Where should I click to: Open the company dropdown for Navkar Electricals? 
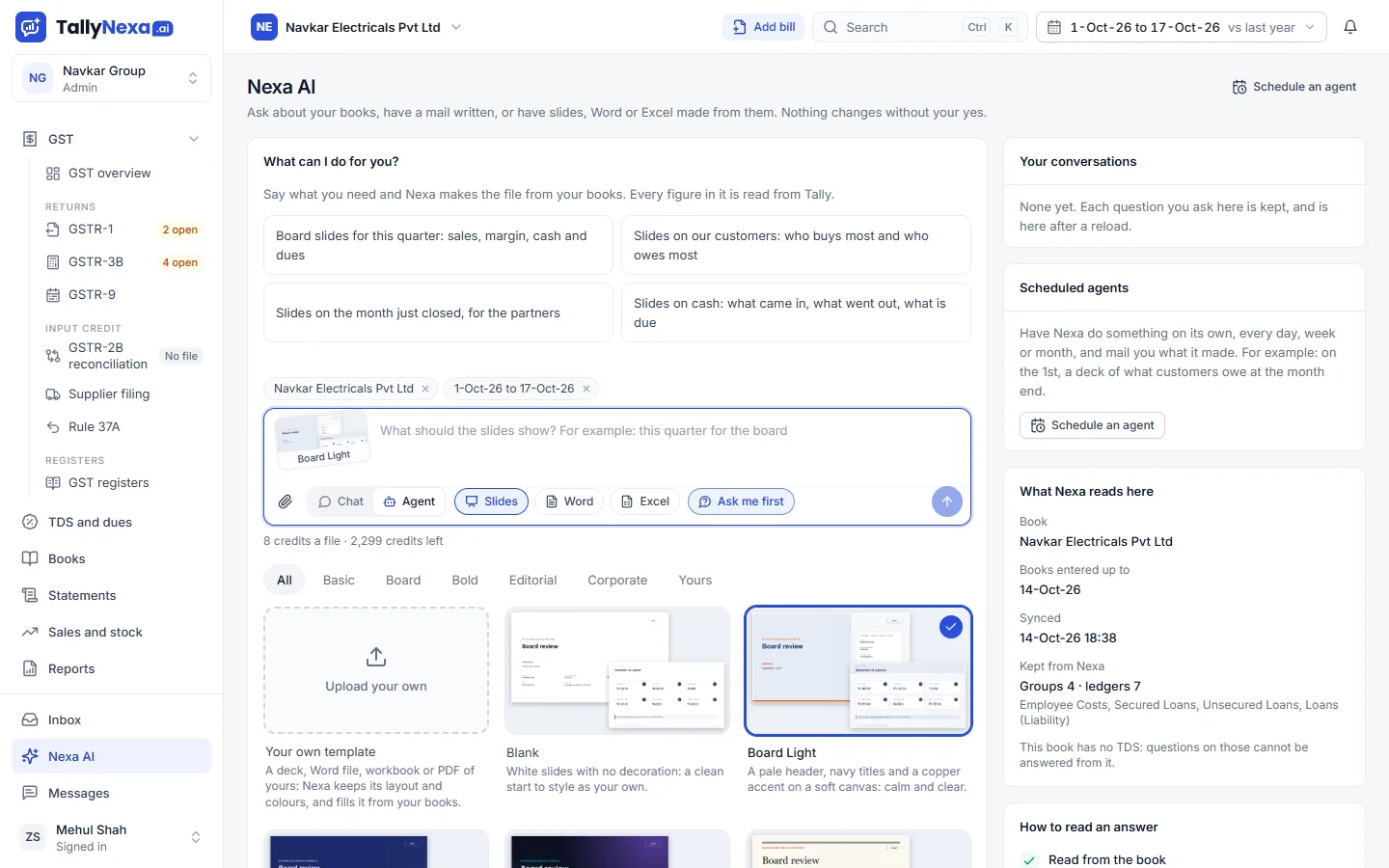(356, 27)
